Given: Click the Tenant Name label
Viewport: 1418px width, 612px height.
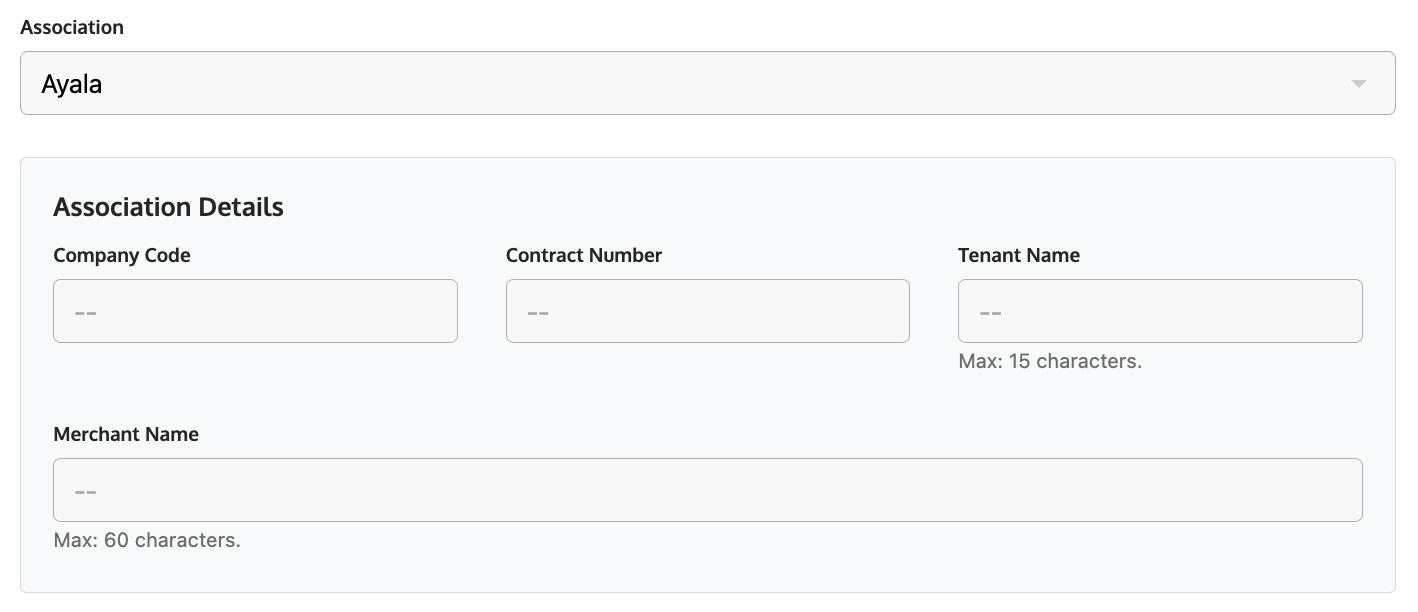Looking at the screenshot, I should pos(1019,255).
